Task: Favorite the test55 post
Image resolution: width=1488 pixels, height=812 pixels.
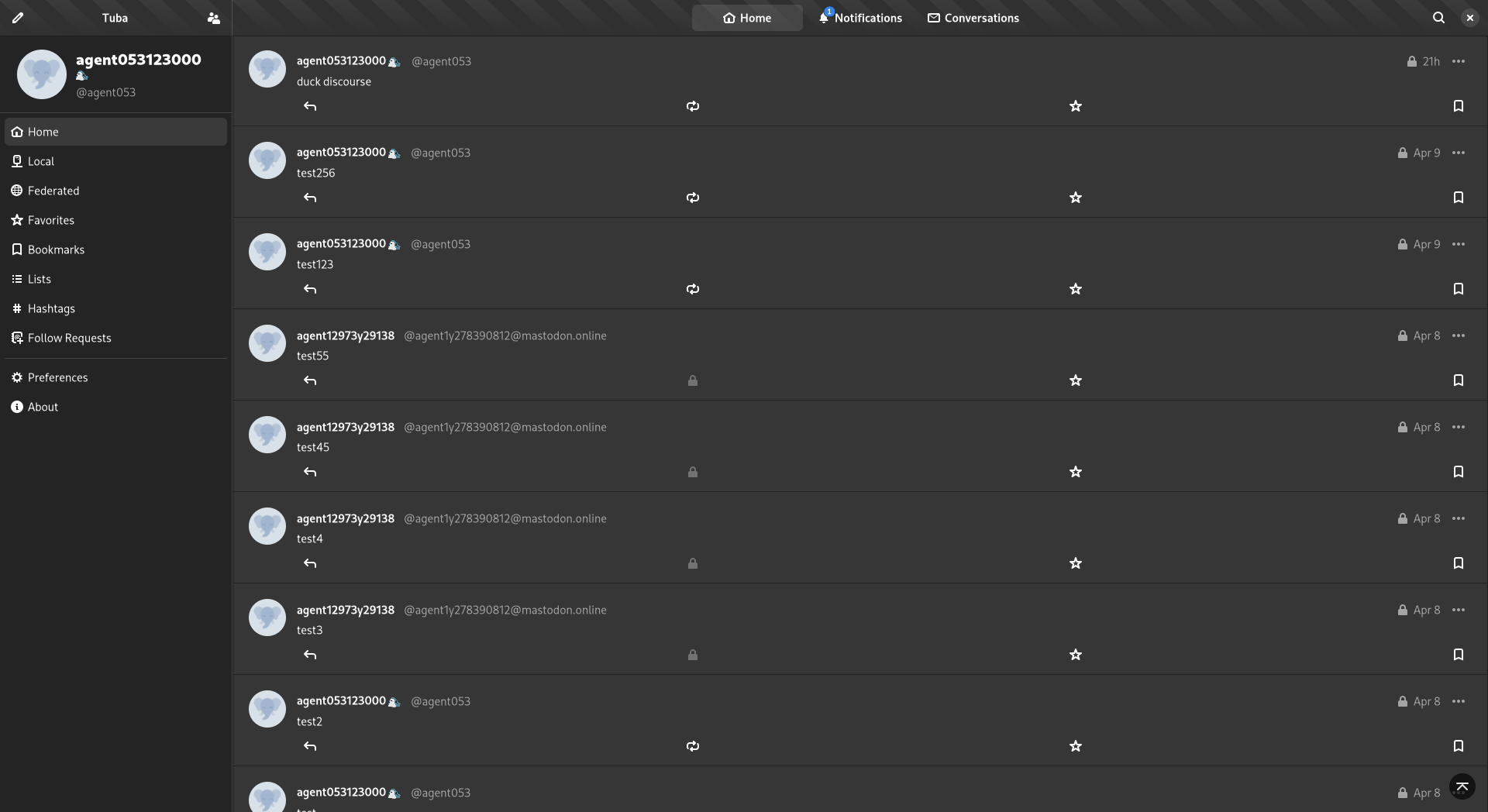Action: point(1075,380)
